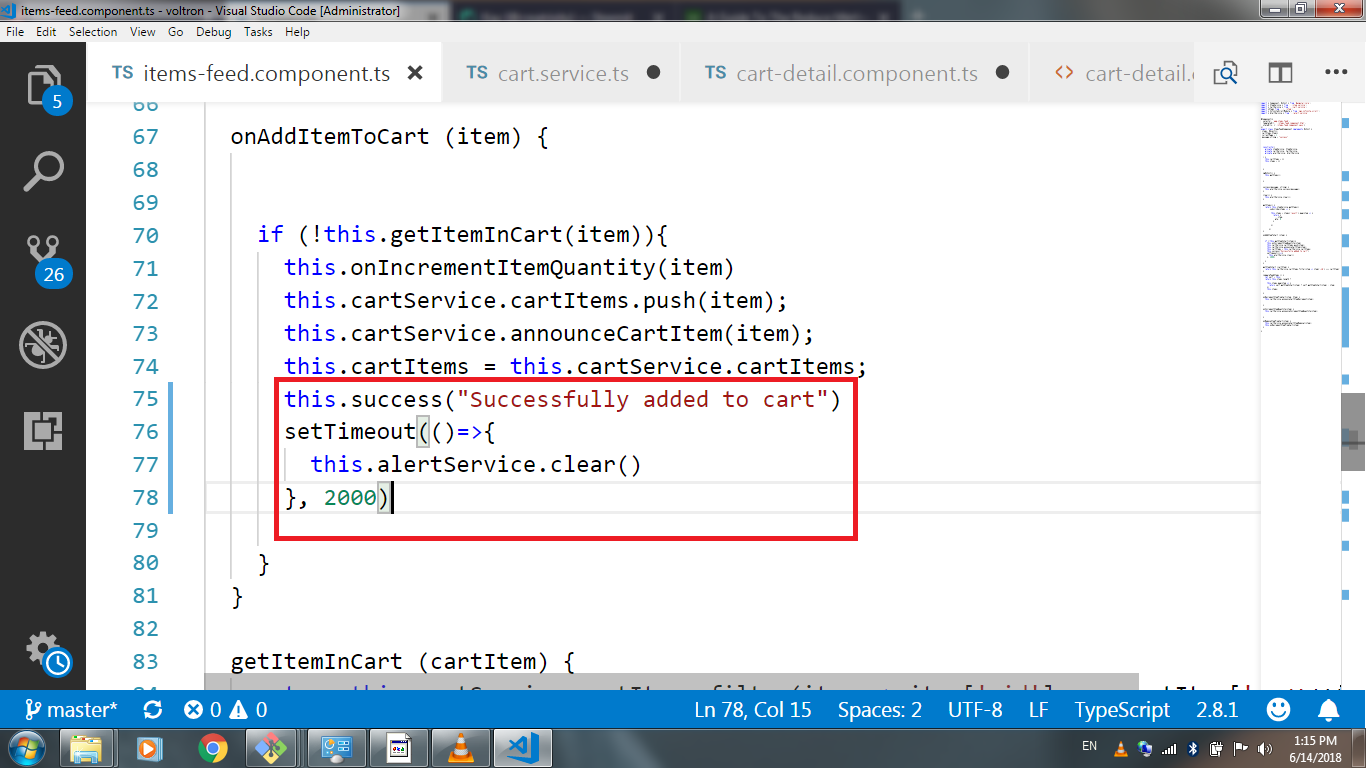The width and height of the screenshot is (1366, 768).
Task: Click the Bluetooth icon in system tray
Action: (x=1192, y=748)
